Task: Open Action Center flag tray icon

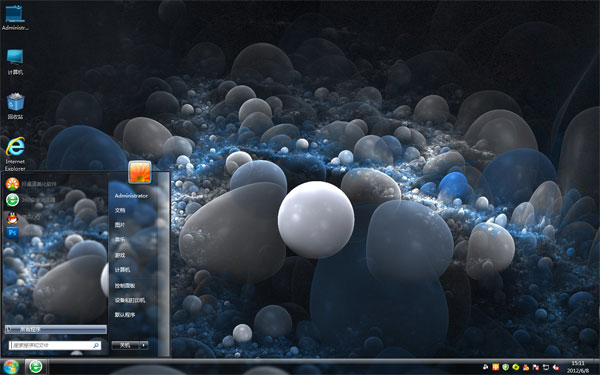Action: coord(536,367)
